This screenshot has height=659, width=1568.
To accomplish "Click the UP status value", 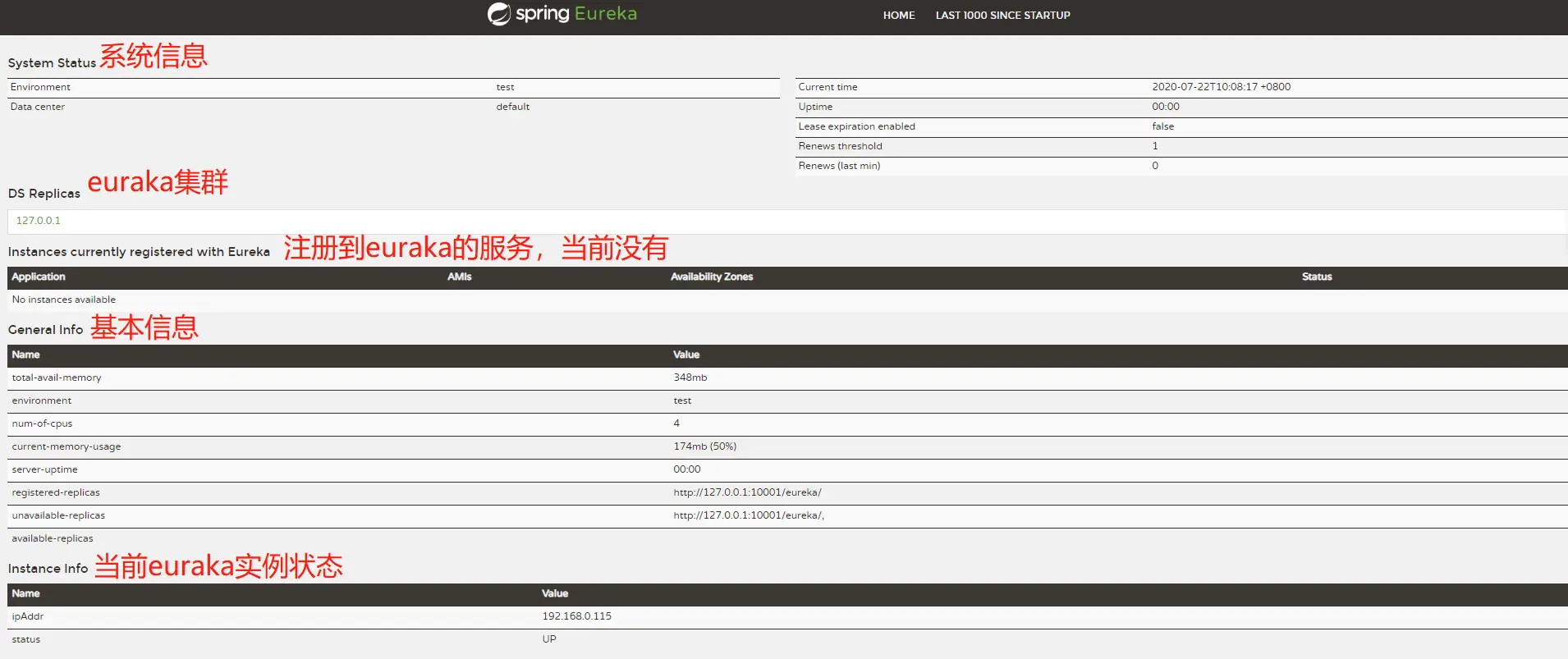I will [549, 640].
